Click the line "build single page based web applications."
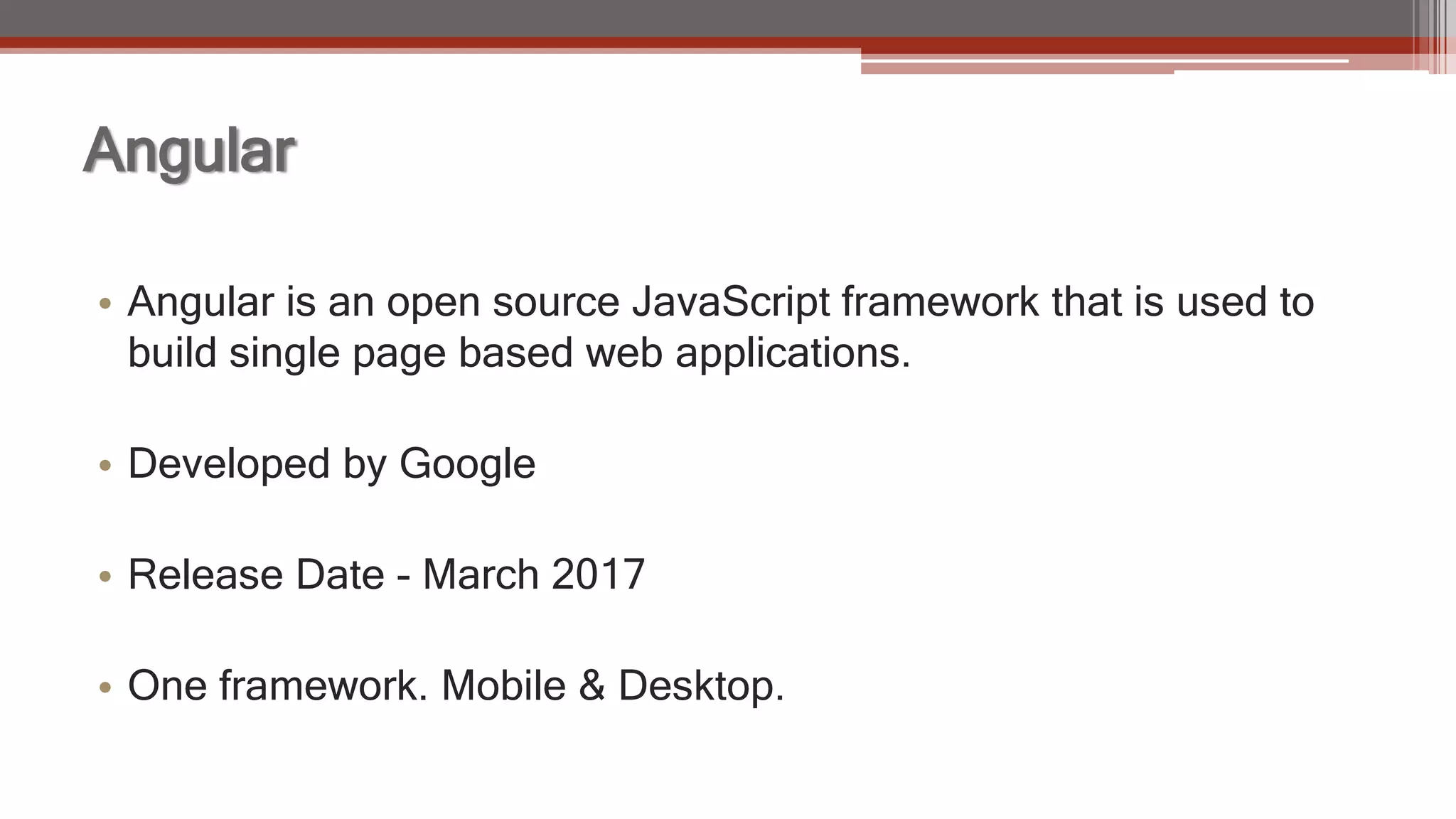This screenshot has width=1456, height=819. pyautogui.click(x=519, y=353)
